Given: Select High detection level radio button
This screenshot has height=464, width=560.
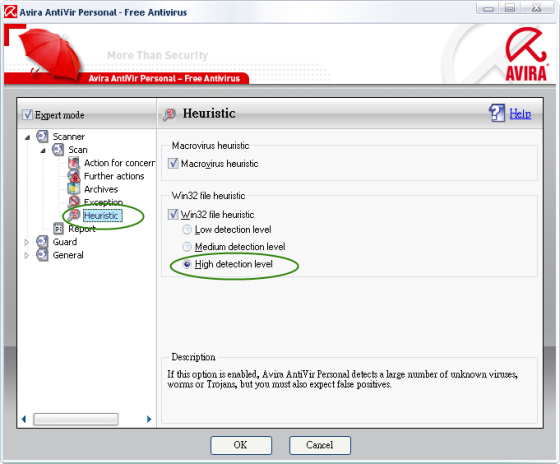Looking at the screenshot, I should (x=187, y=264).
